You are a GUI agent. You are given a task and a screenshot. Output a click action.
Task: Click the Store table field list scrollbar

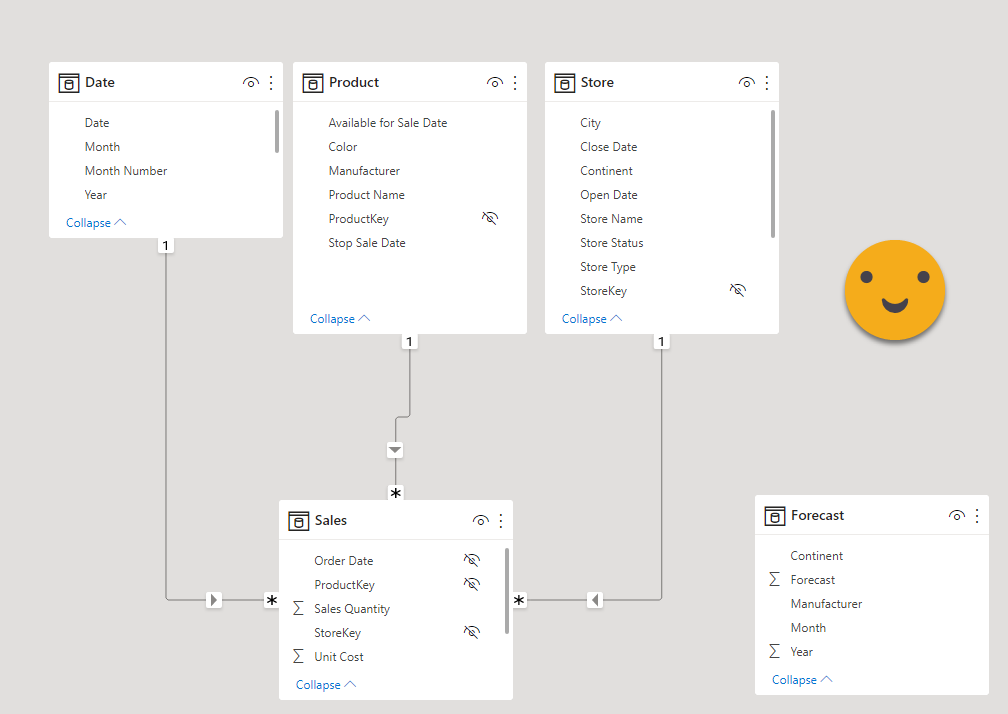773,174
